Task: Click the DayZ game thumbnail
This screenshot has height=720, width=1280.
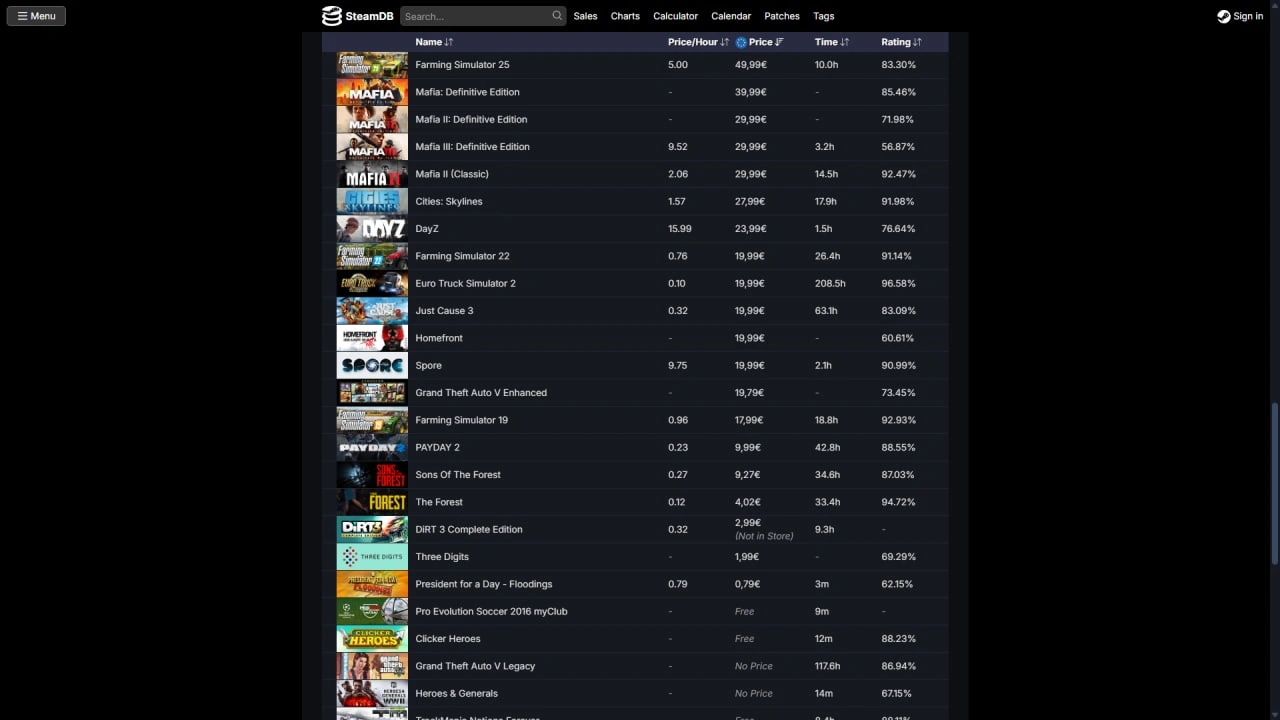Action: 372,229
